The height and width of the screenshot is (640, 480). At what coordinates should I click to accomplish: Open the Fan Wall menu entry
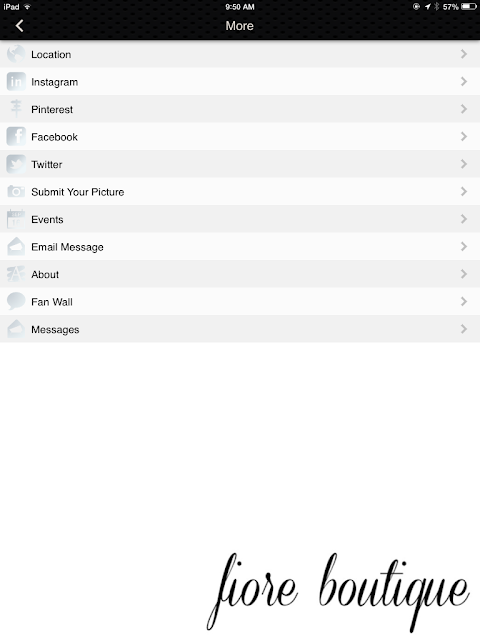tap(240, 302)
